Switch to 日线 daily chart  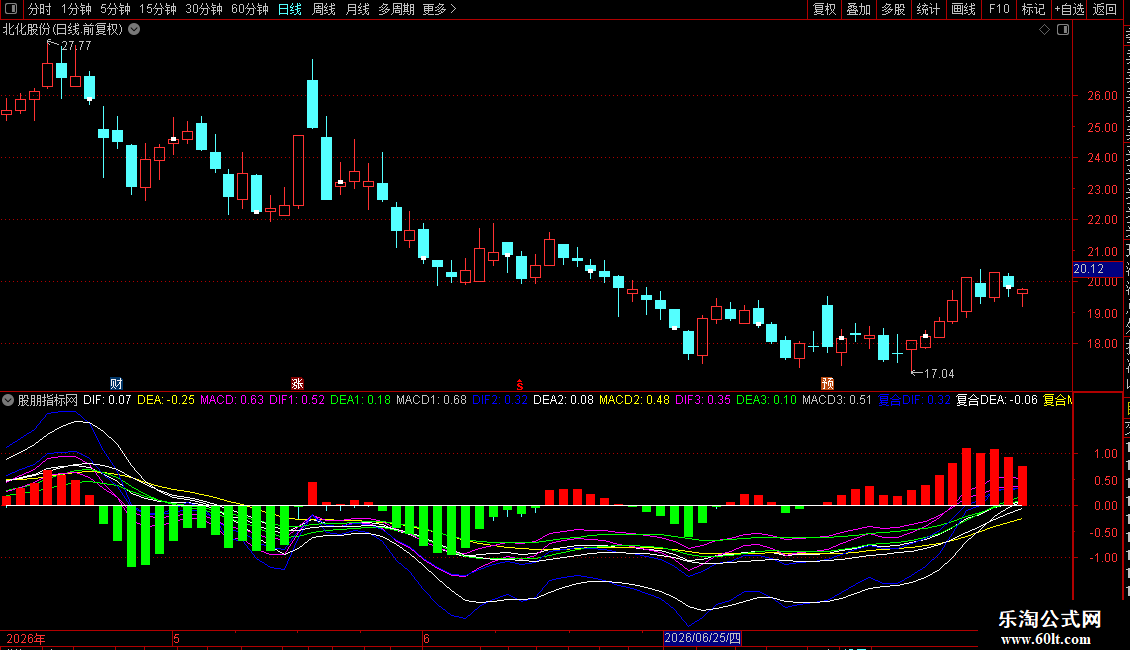(290, 9)
